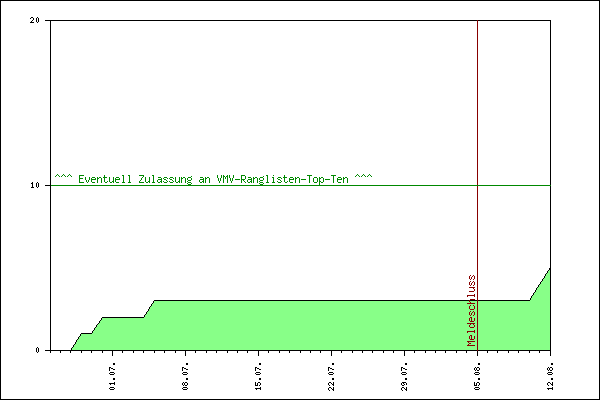
Task: Click the y-axis label 10
Action: (35, 185)
